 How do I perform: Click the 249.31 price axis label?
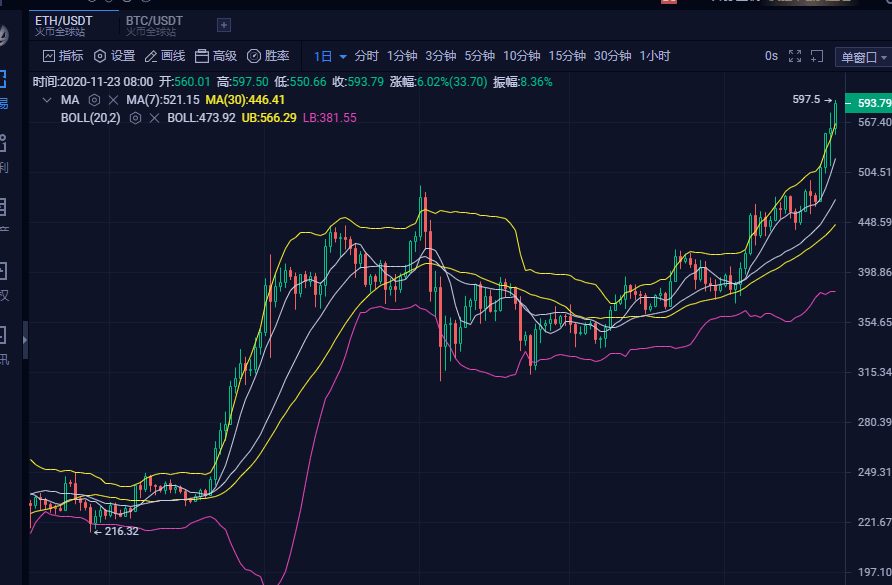874,472
